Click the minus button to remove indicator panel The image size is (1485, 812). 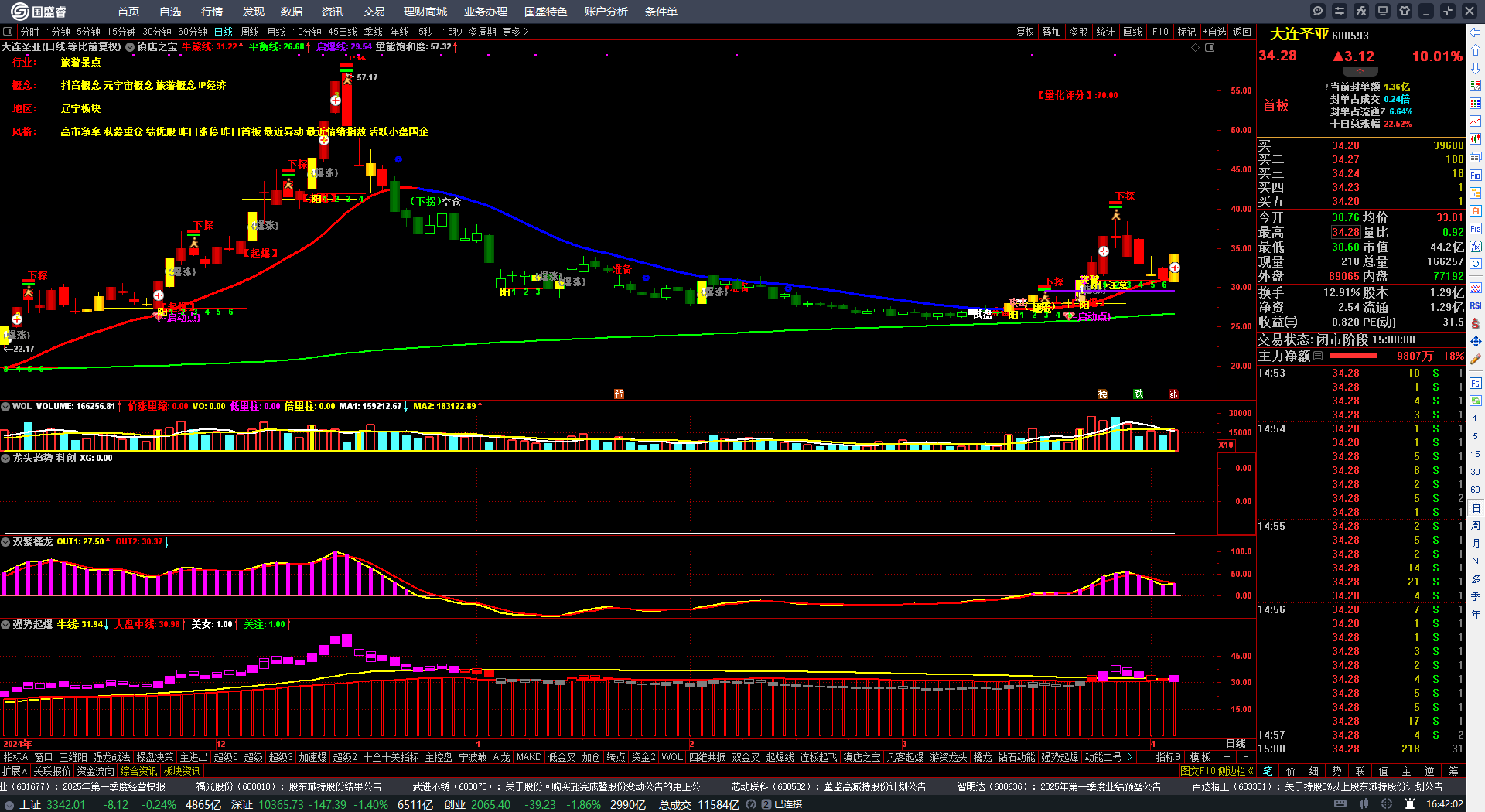pos(1245,757)
